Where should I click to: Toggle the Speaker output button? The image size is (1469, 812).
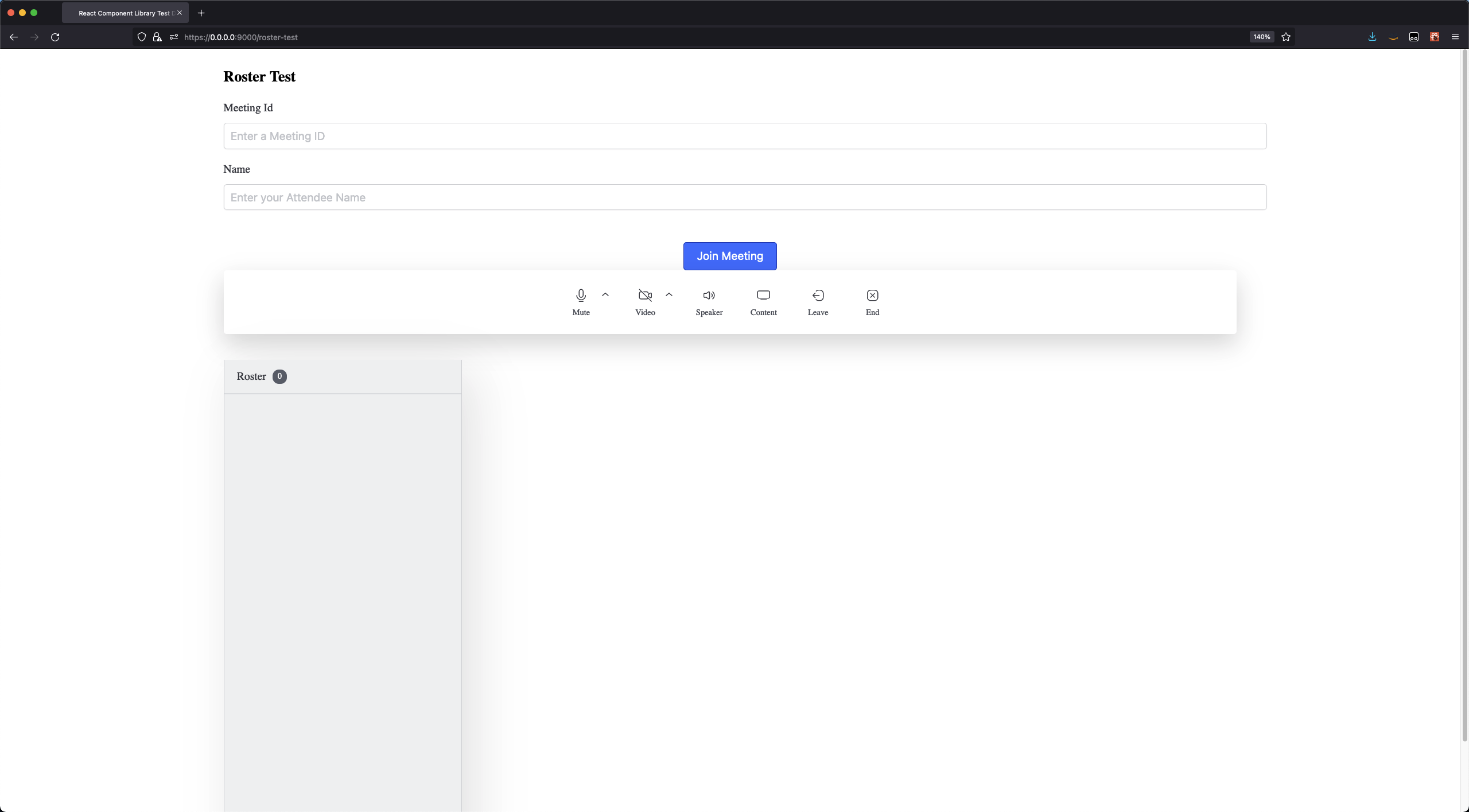pos(709,296)
